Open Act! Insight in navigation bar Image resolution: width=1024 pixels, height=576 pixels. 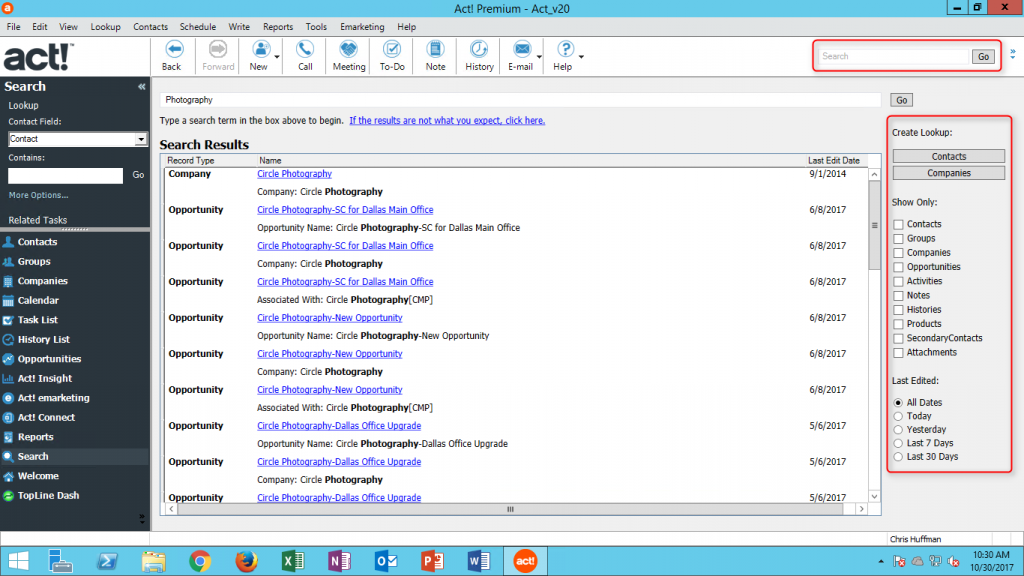pyautogui.click(x=44, y=378)
